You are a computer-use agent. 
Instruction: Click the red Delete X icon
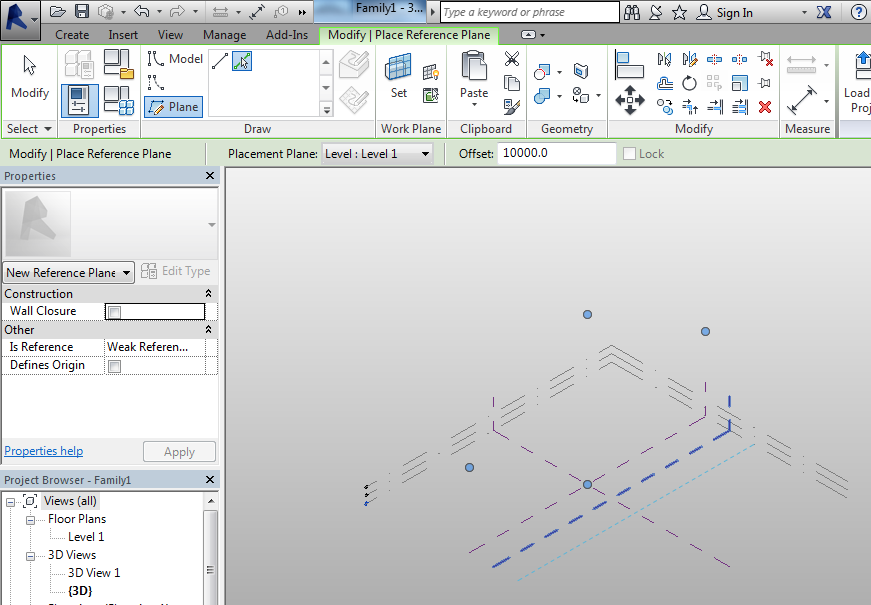[x=765, y=106]
